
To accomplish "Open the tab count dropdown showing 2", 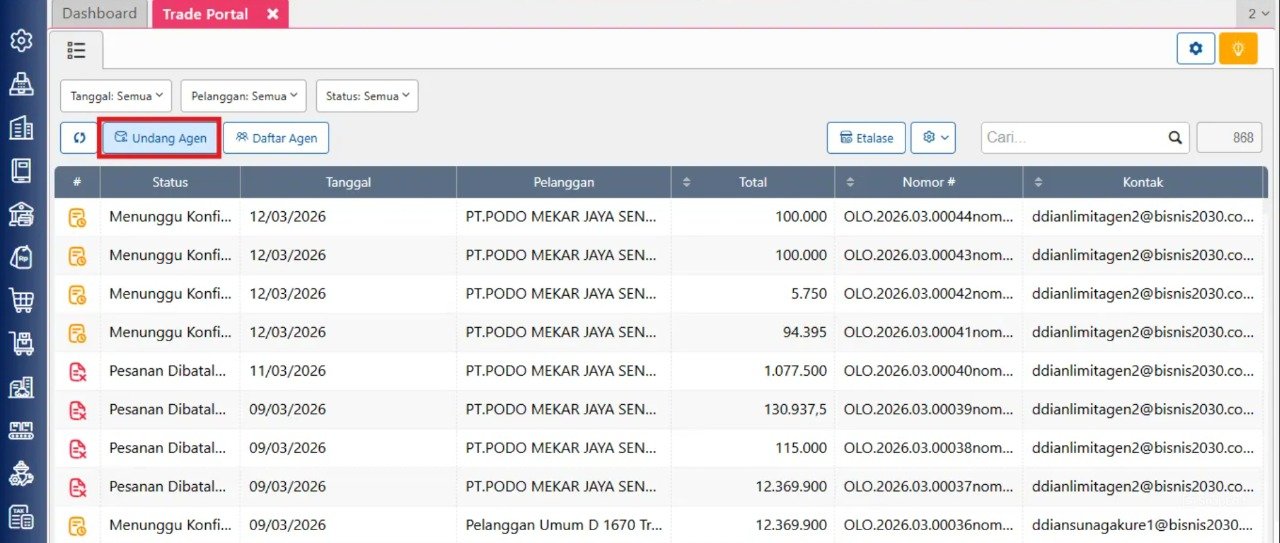I will pos(1258,14).
